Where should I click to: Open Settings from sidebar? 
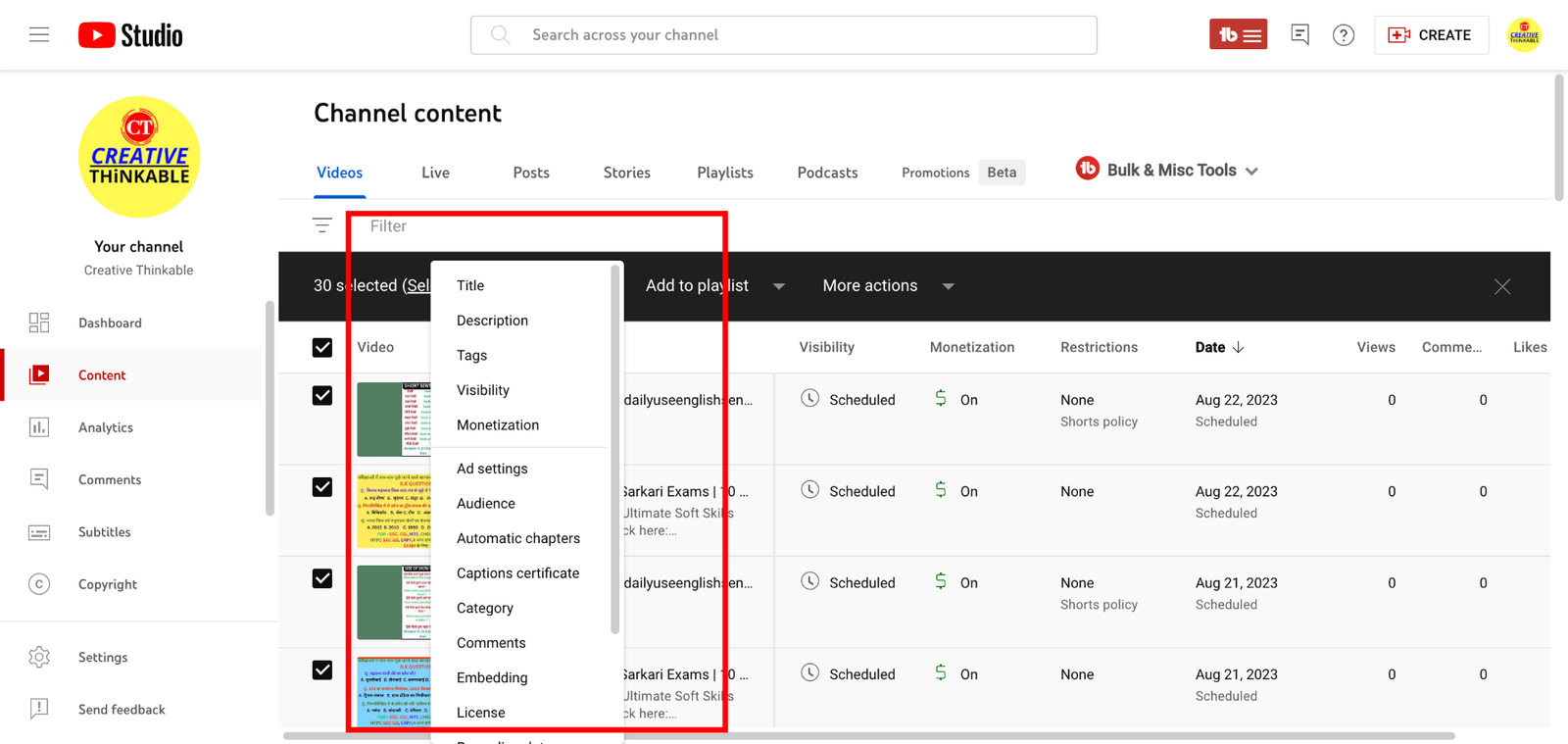(x=103, y=657)
